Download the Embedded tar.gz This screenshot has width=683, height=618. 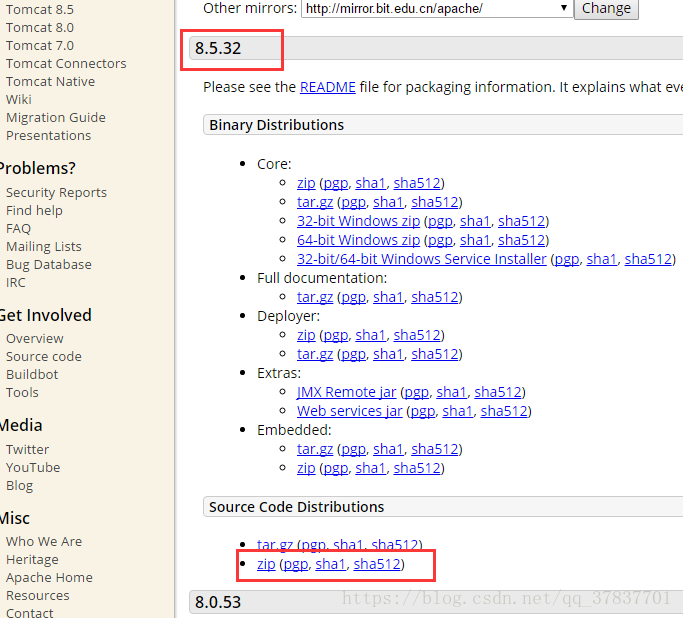[x=315, y=449]
